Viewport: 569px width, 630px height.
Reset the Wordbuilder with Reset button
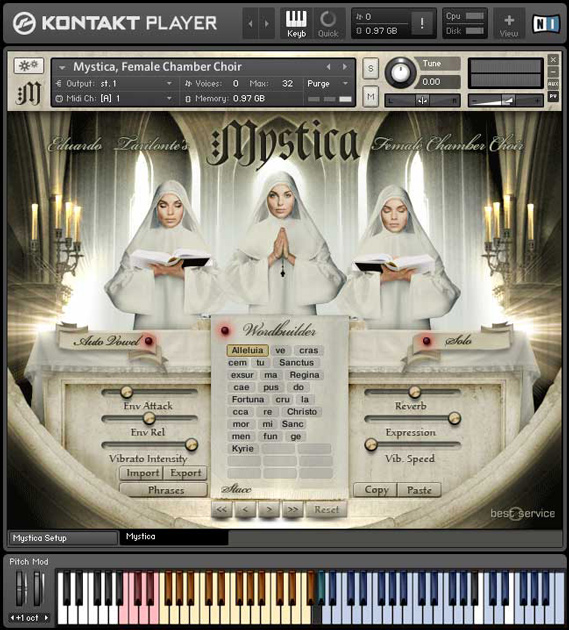(x=327, y=509)
